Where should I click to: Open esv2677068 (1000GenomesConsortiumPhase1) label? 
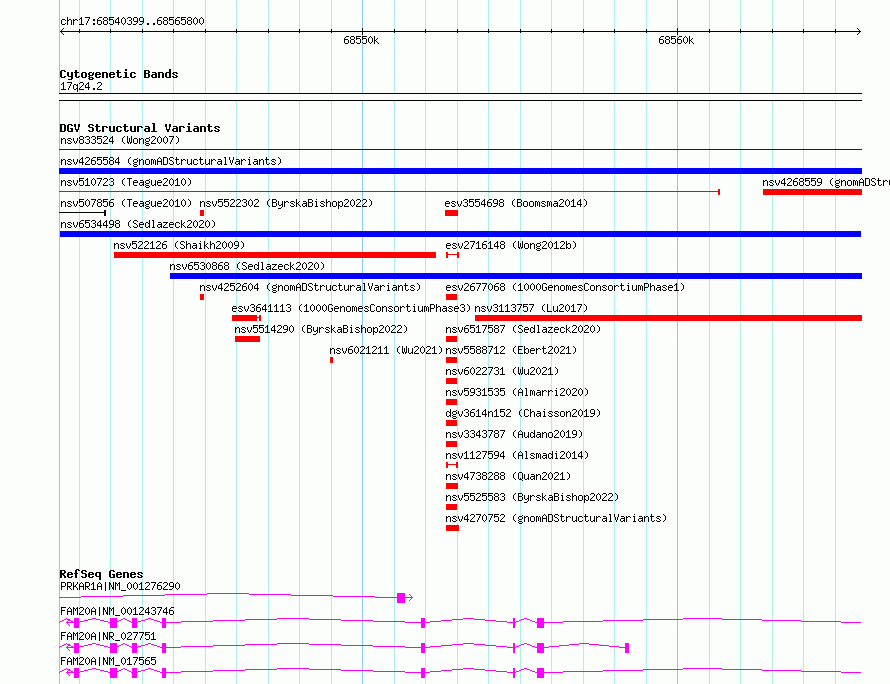point(565,287)
